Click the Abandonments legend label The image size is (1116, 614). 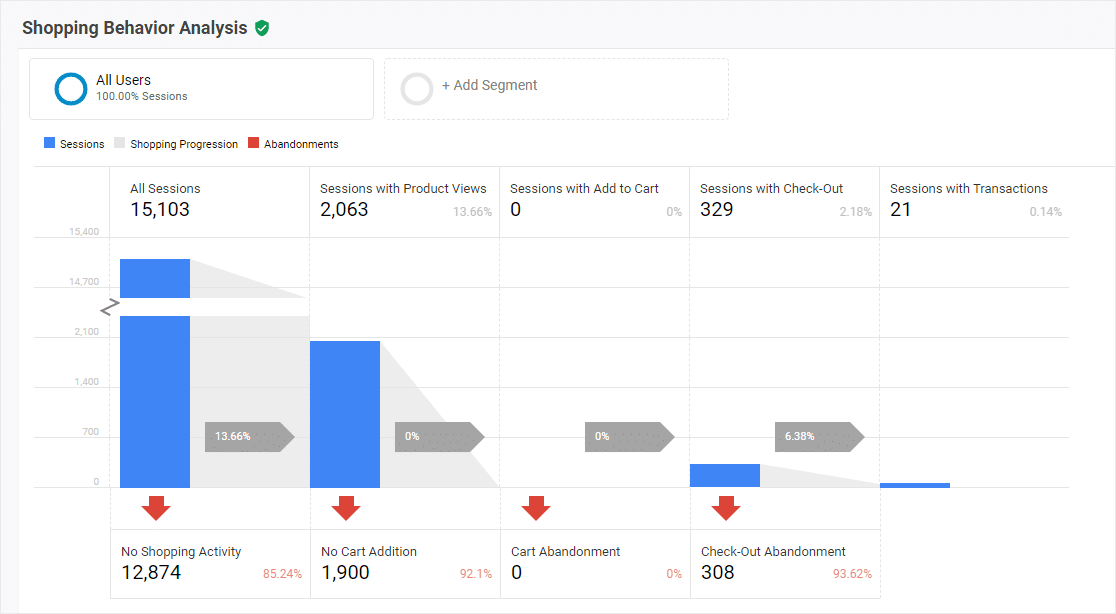click(x=301, y=144)
